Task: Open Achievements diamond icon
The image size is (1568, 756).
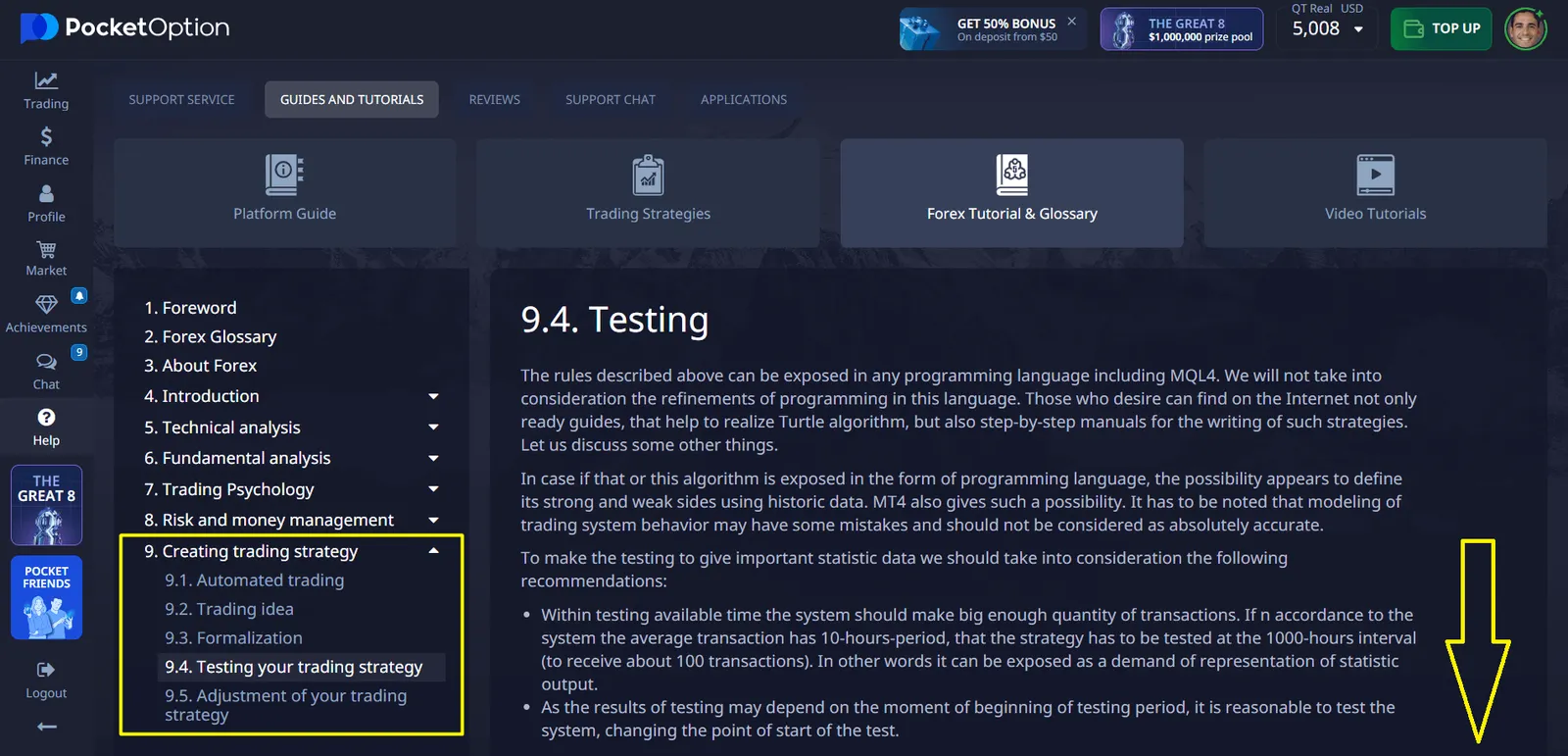Action: [x=46, y=305]
